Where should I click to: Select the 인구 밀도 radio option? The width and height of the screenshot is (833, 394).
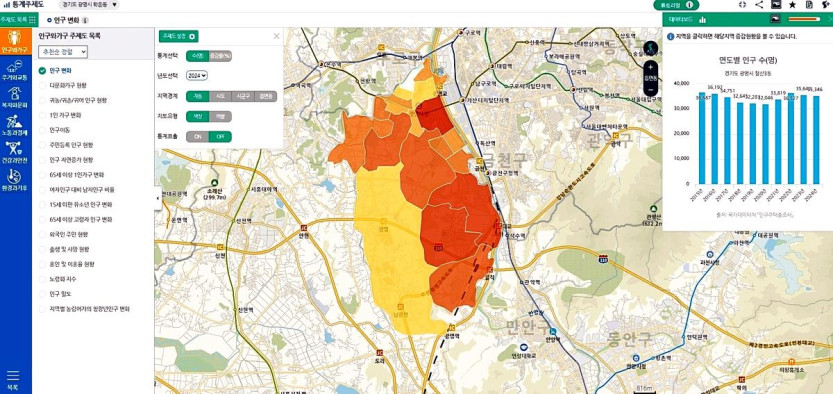point(42,294)
